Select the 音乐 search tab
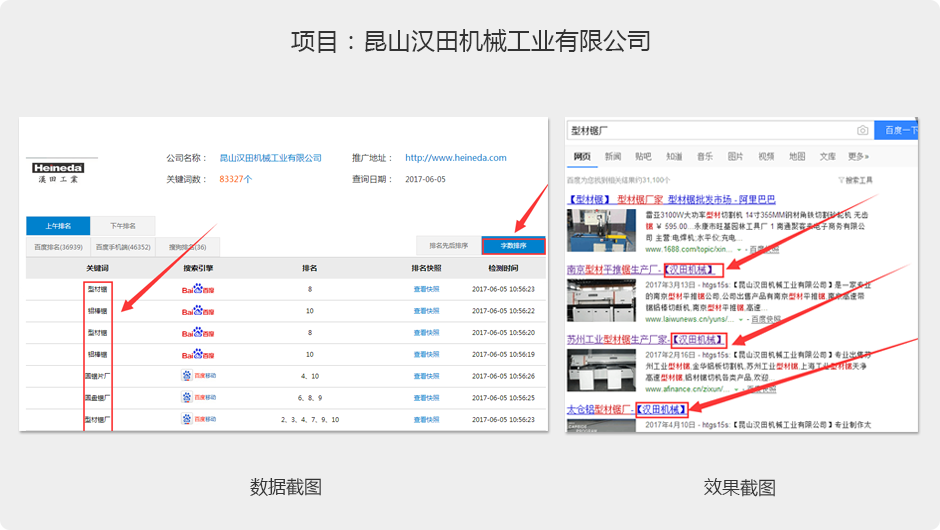 tap(705, 156)
